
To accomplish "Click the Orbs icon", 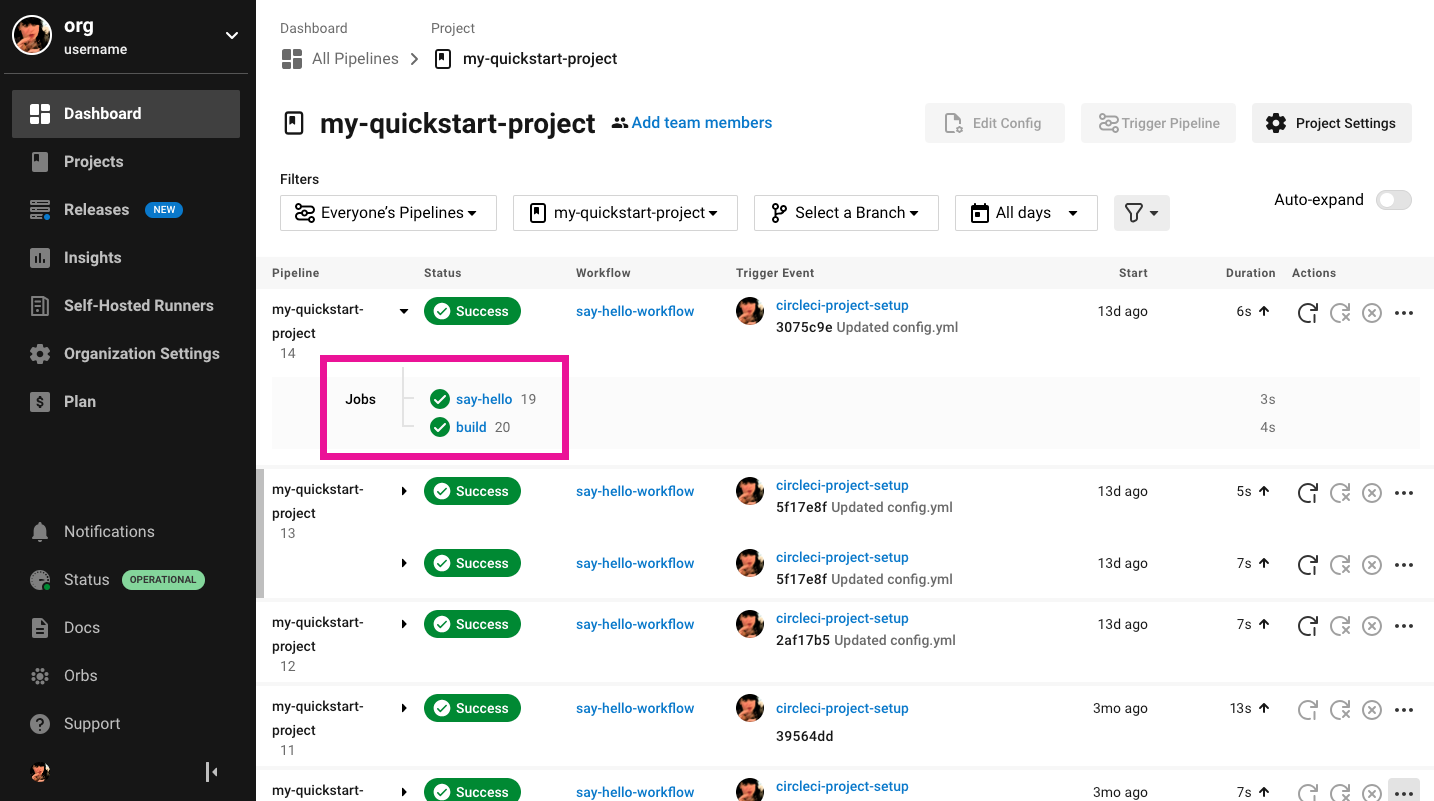I will 40,676.
